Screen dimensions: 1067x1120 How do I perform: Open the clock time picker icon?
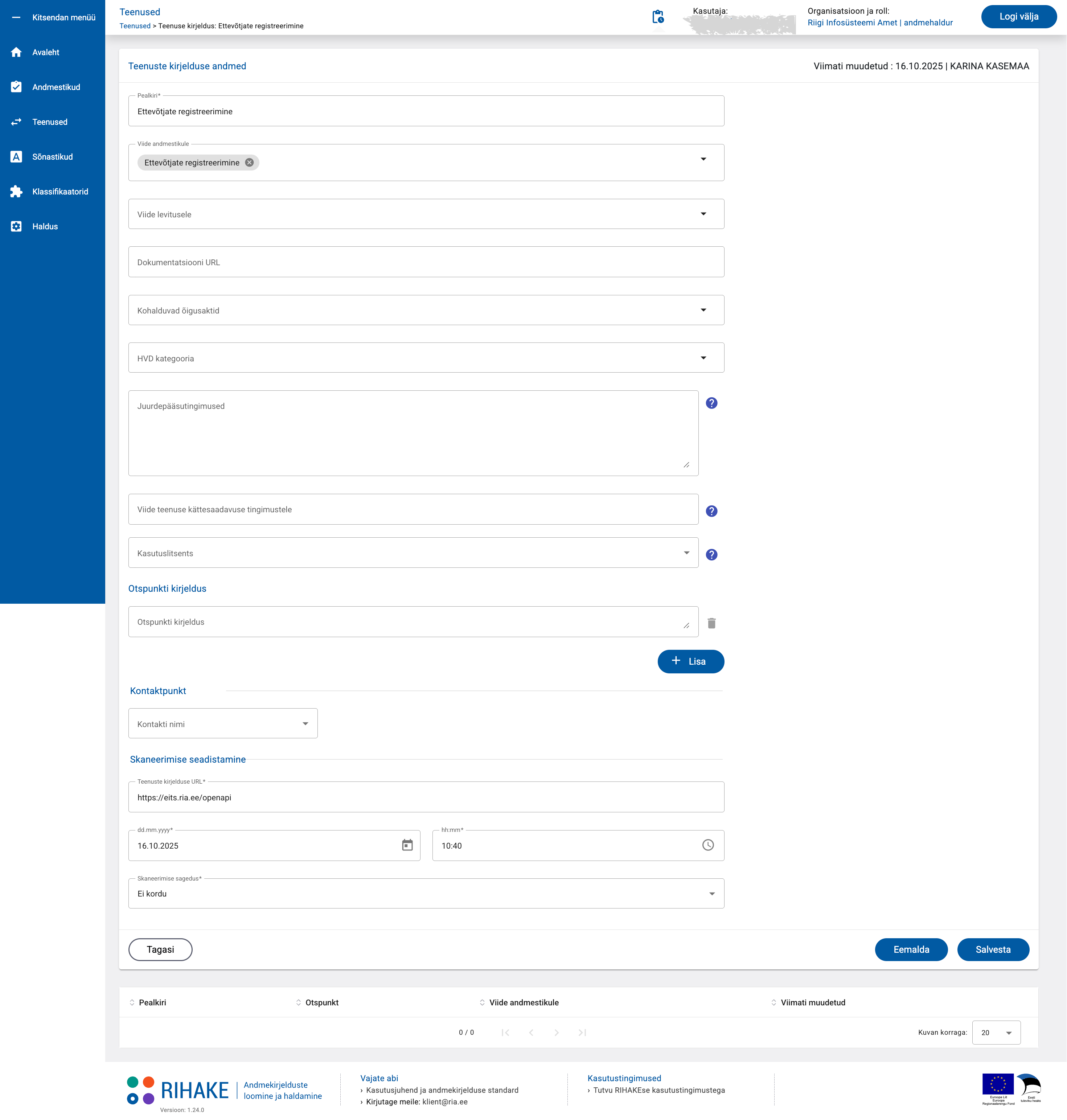tap(707, 845)
